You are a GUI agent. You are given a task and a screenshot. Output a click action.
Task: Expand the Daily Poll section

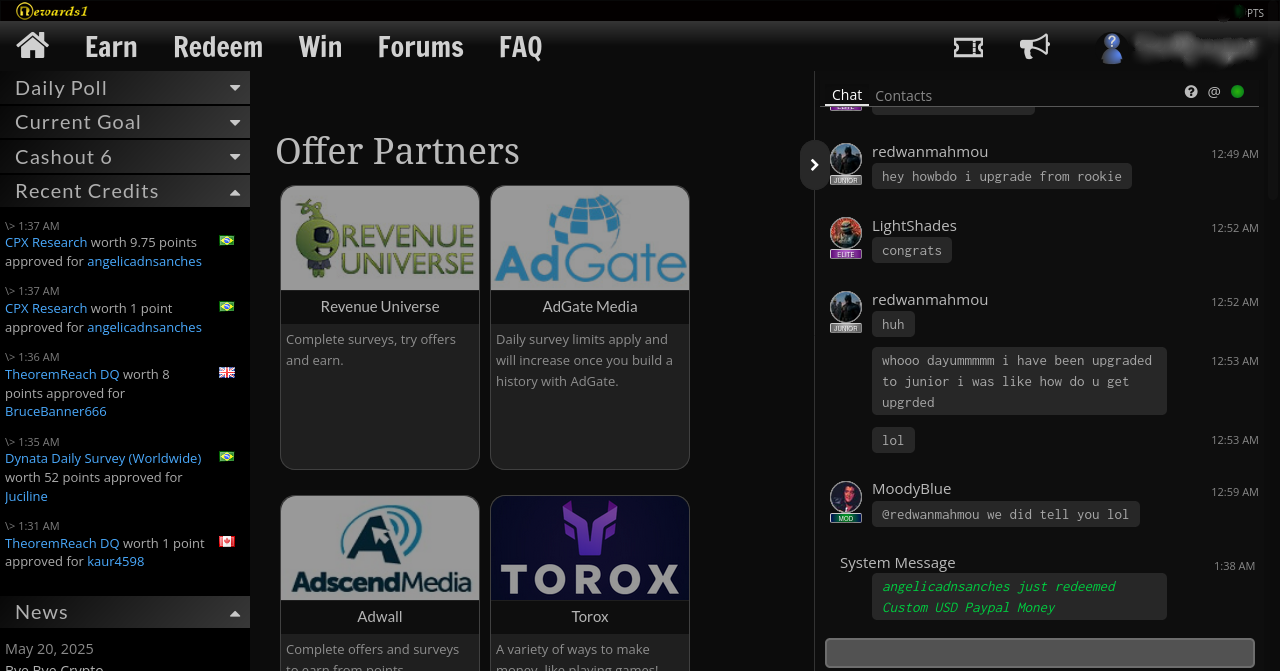coord(125,88)
